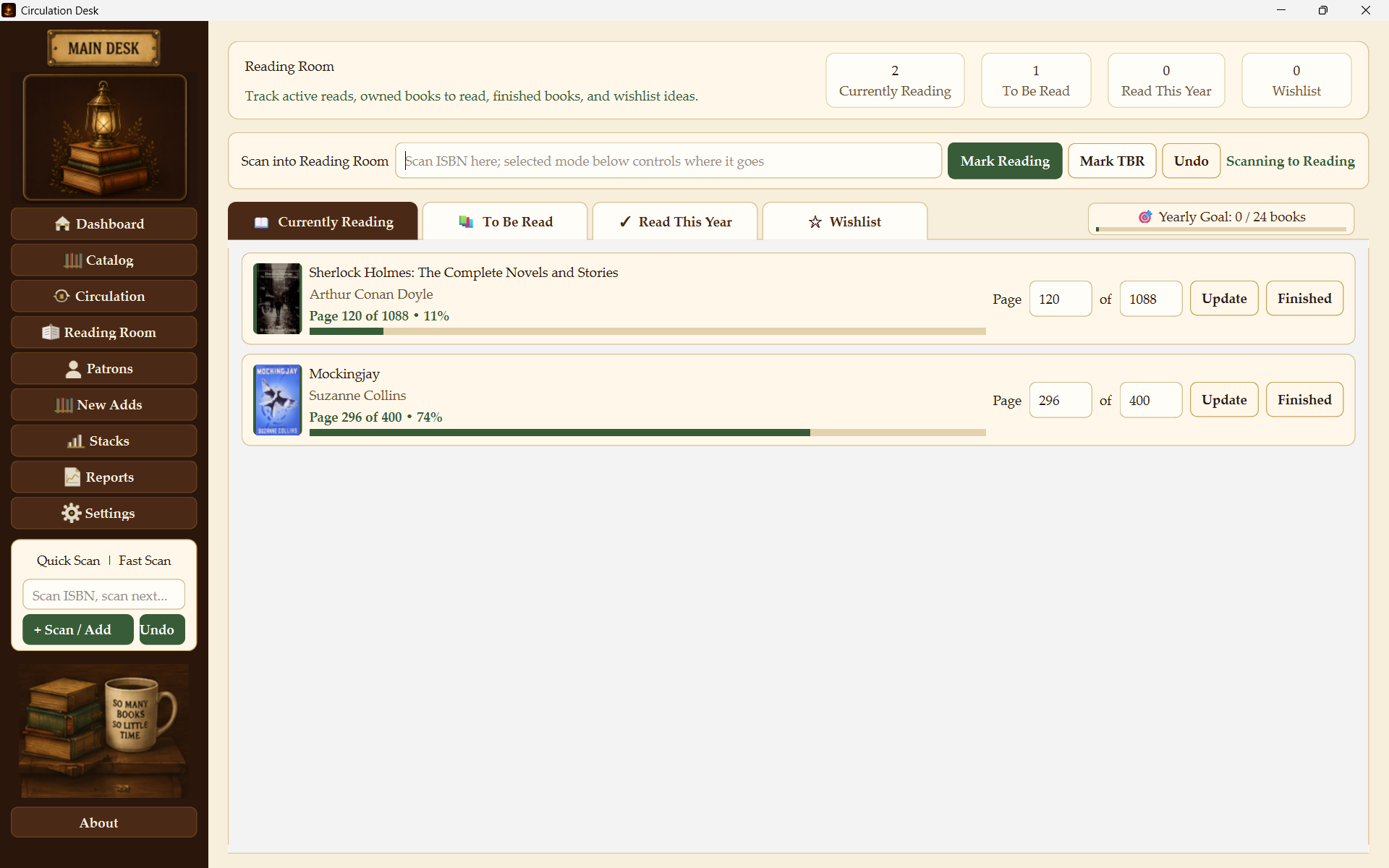The image size is (1389, 868).
Task: Switch to the To Be Read tab
Action: click(x=505, y=221)
